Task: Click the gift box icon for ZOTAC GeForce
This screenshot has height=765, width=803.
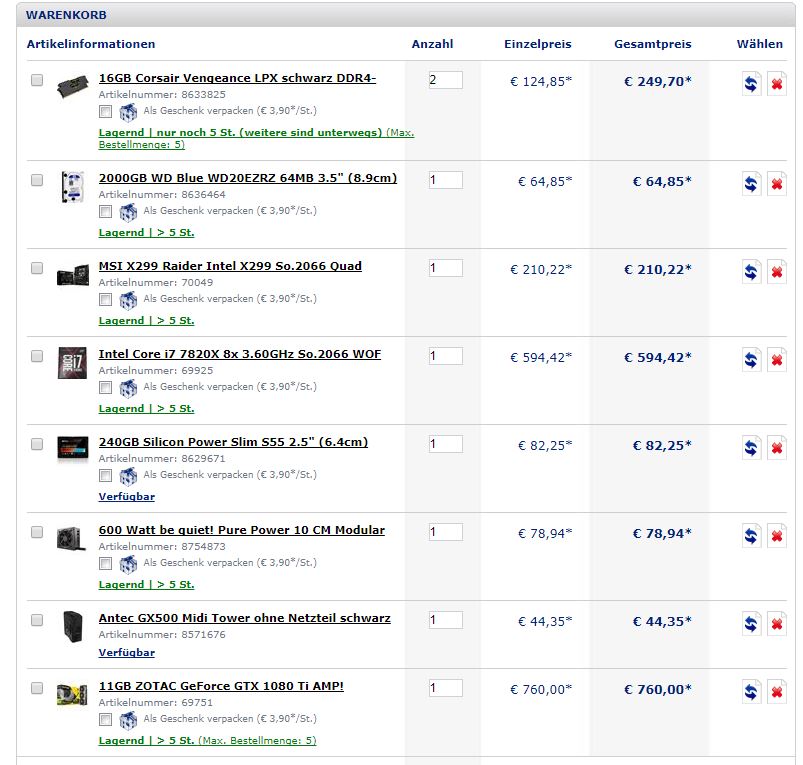Action: (128, 720)
